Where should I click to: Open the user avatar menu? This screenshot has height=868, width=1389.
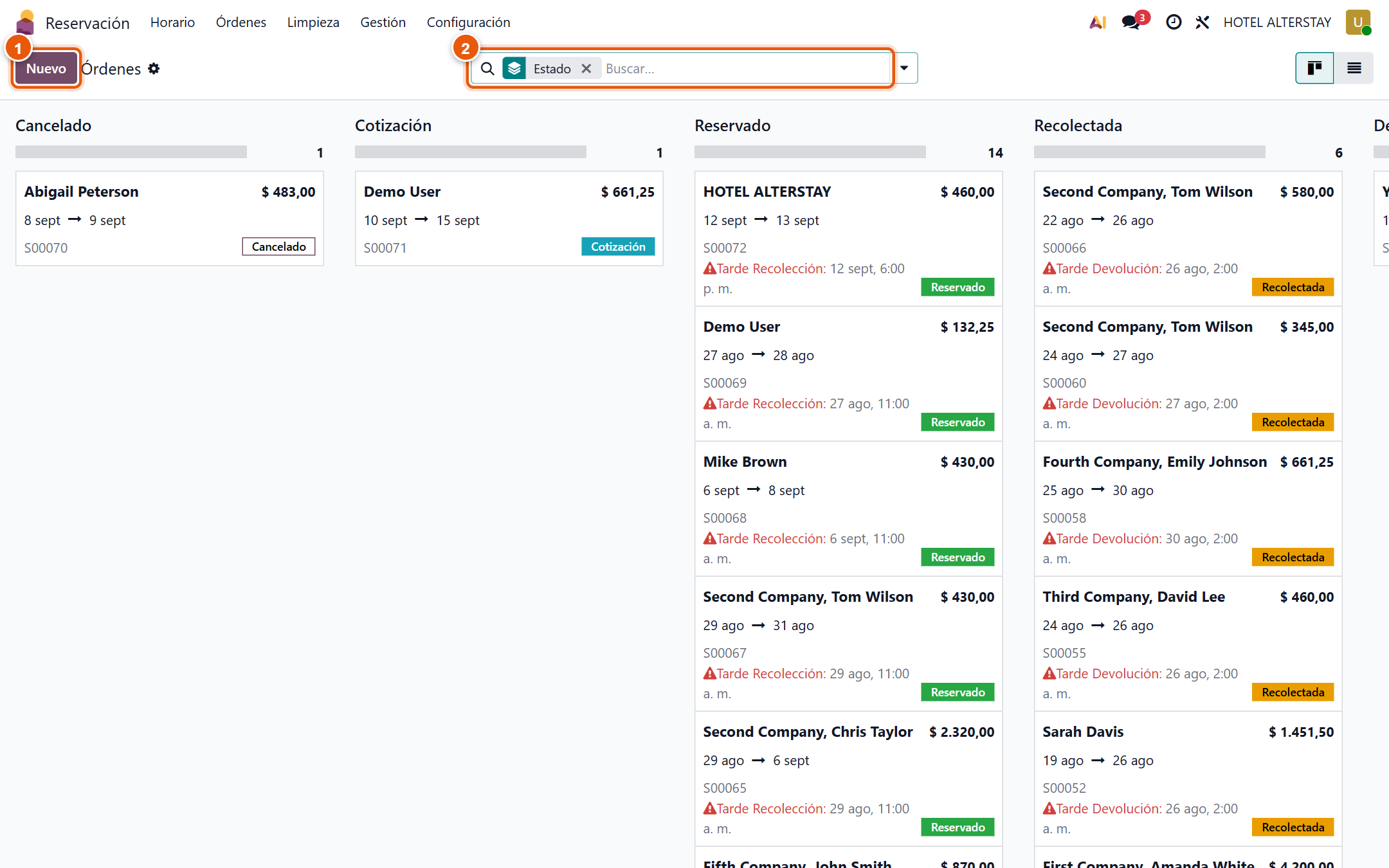pos(1358,23)
